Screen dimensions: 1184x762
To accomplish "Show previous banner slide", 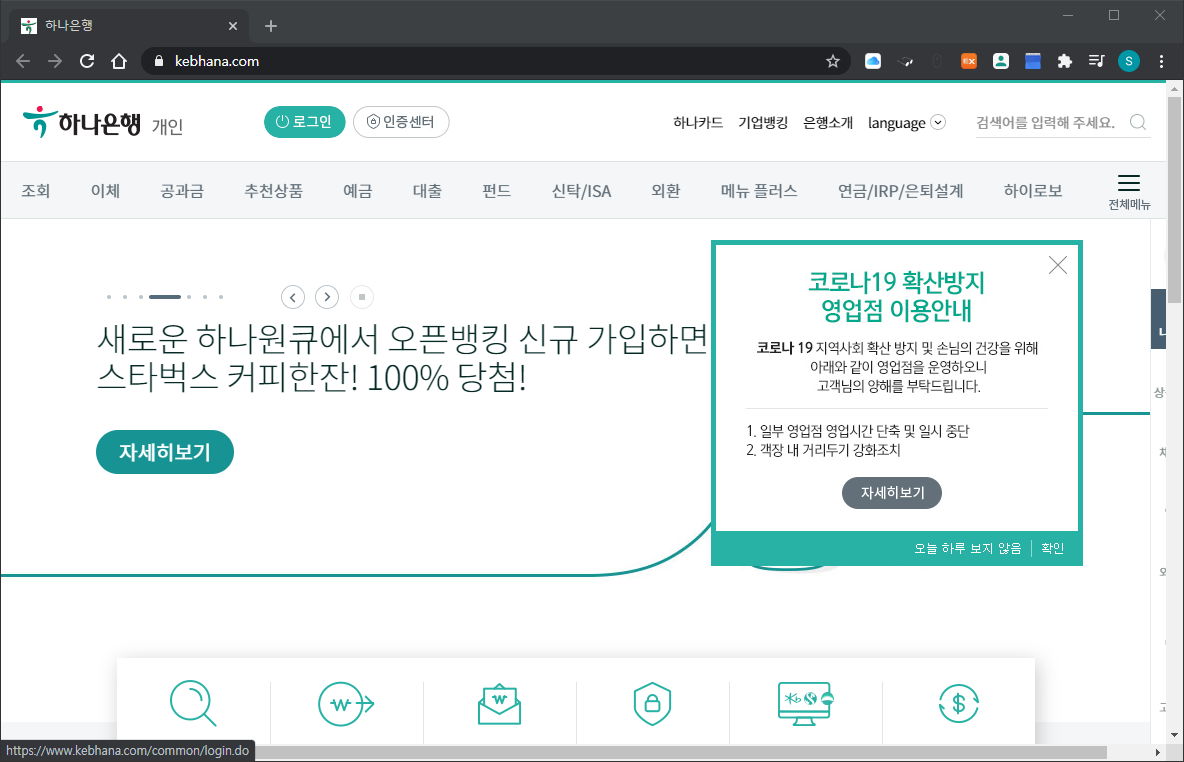I will coord(293,297).
